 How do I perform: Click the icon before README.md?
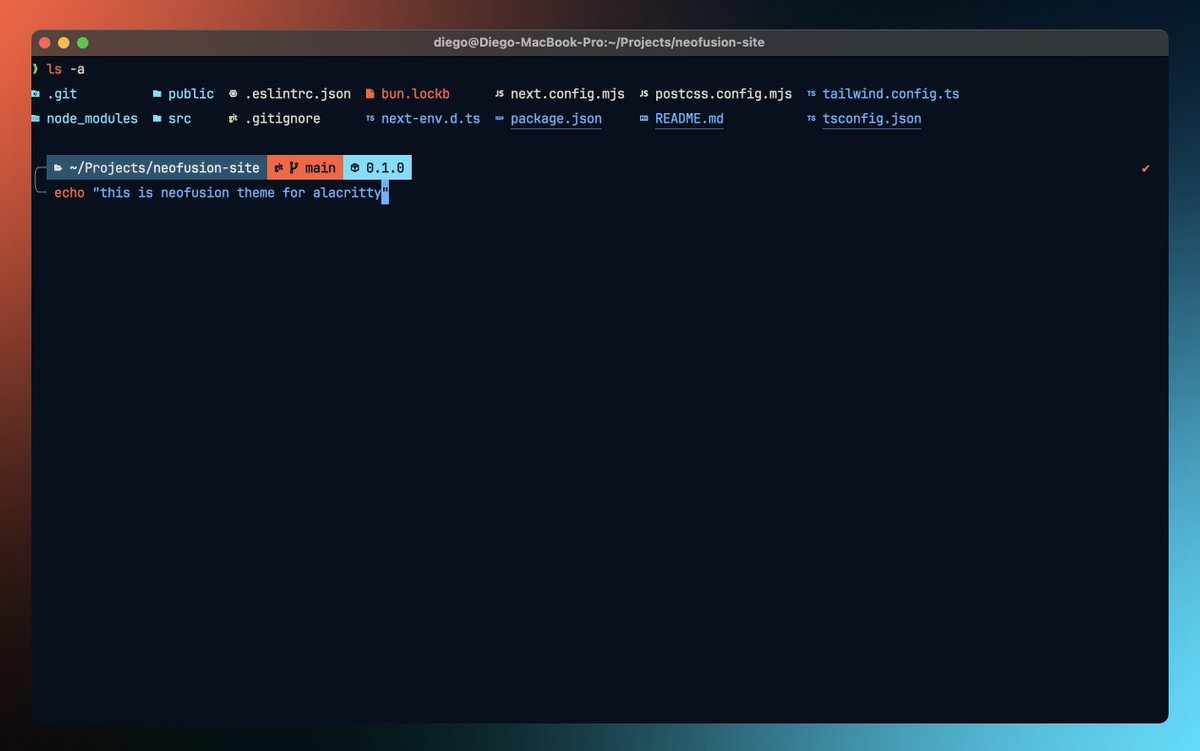point(644,118)
